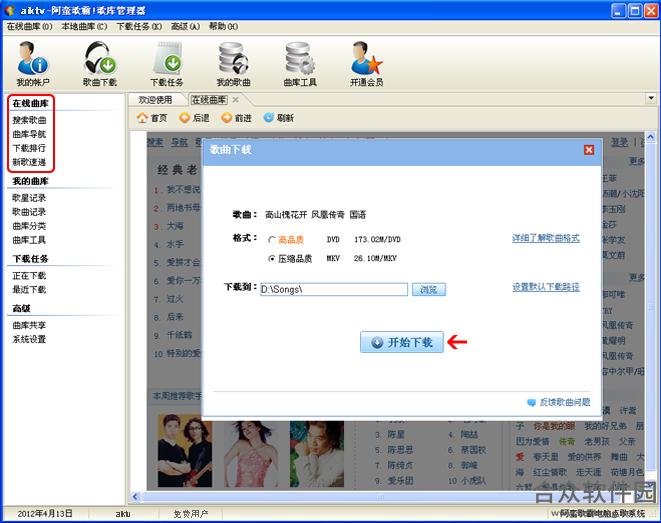The height and width of the screenshot is (523, 661).
Task: Select 正在下载 in the sidebar
Action: pos(29,276)
